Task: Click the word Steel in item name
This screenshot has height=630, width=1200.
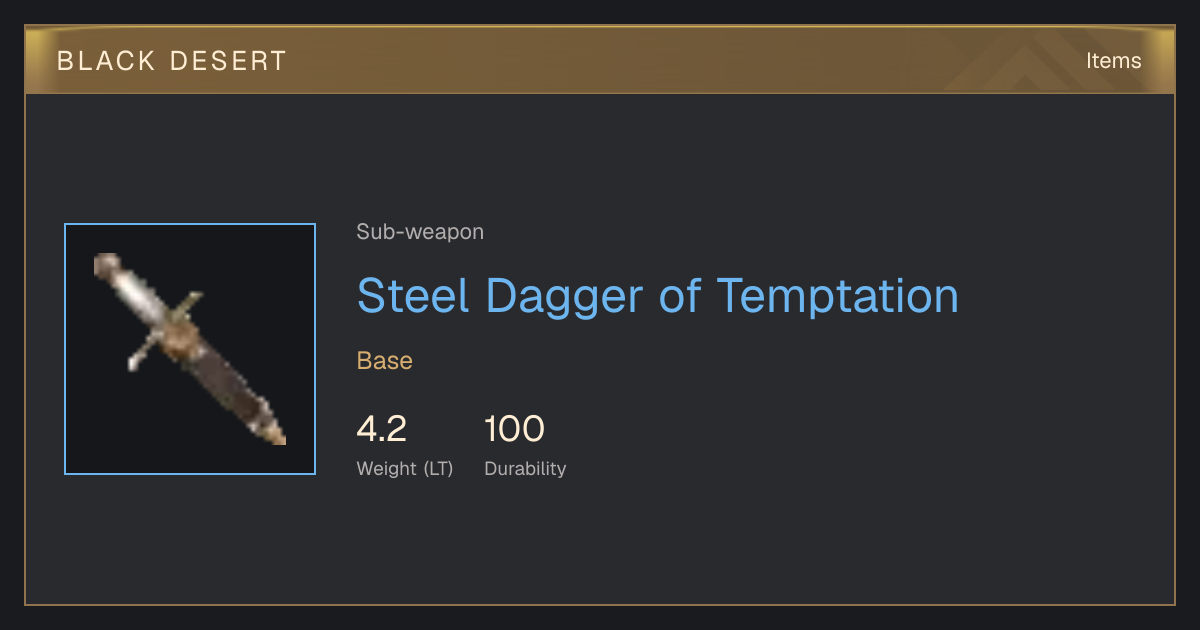Action: [x=413, y=295]
